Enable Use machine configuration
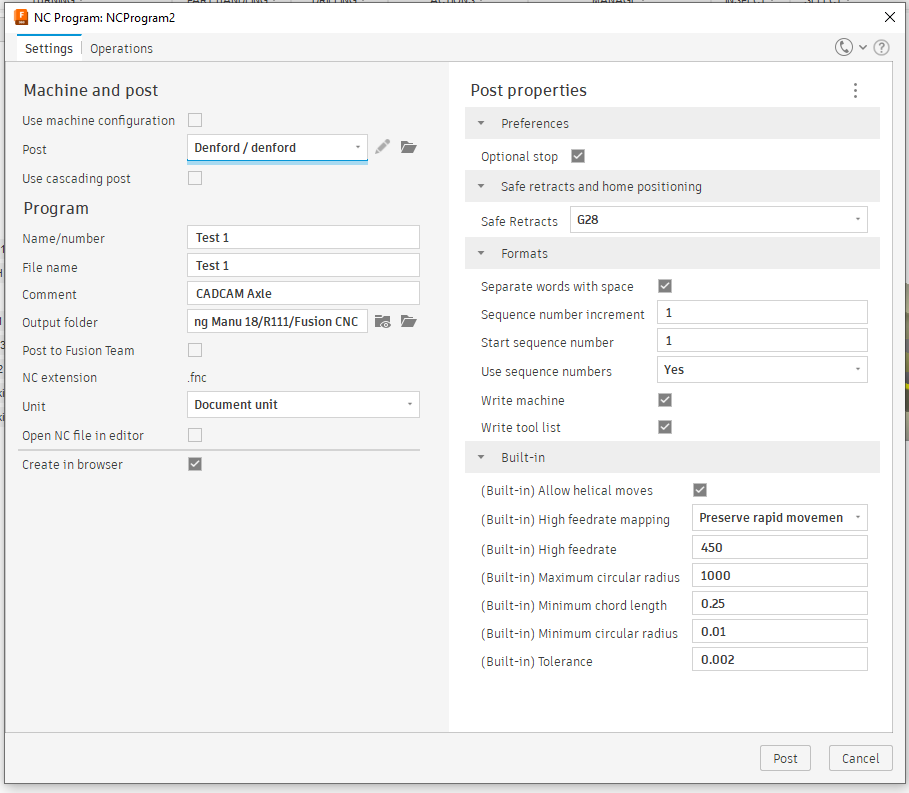 click(195, 119)
